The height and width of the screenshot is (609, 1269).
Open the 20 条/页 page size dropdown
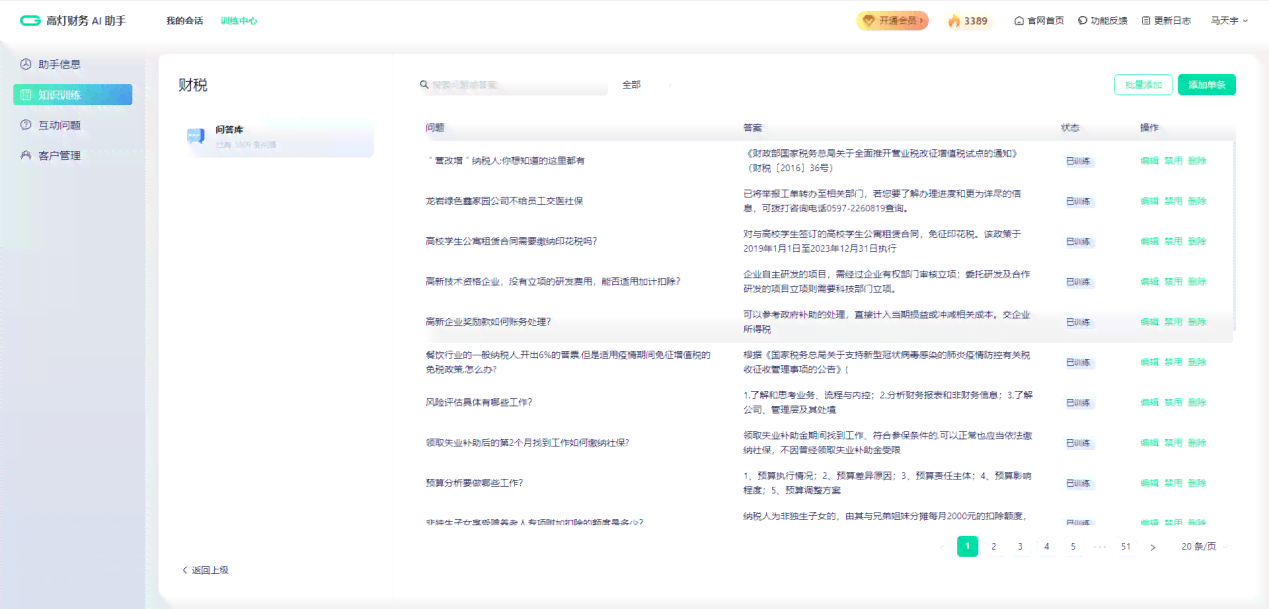[1204, 547]
